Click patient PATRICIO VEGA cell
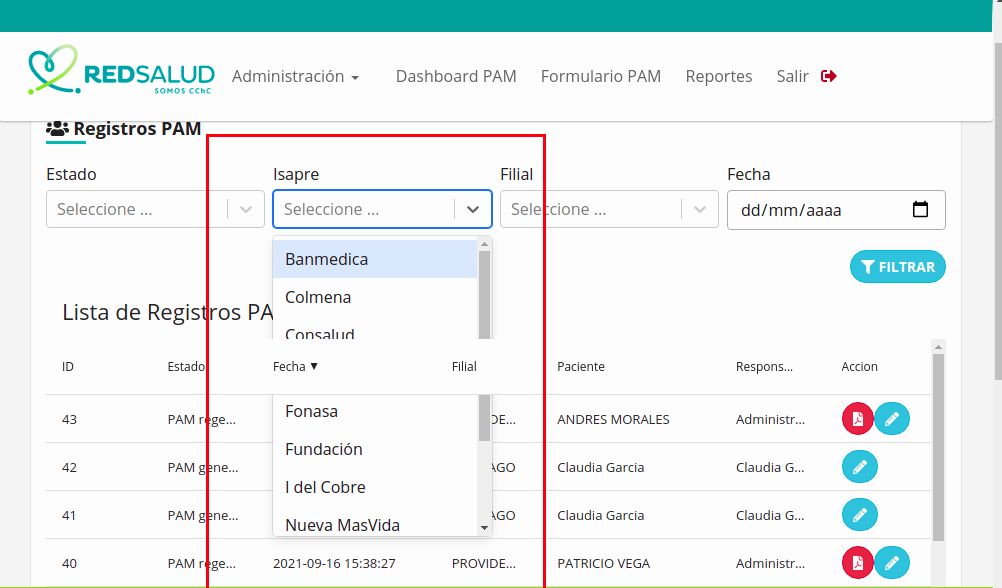The height and width of the screenshot is (588, 1002). click(x=603, y=563)
